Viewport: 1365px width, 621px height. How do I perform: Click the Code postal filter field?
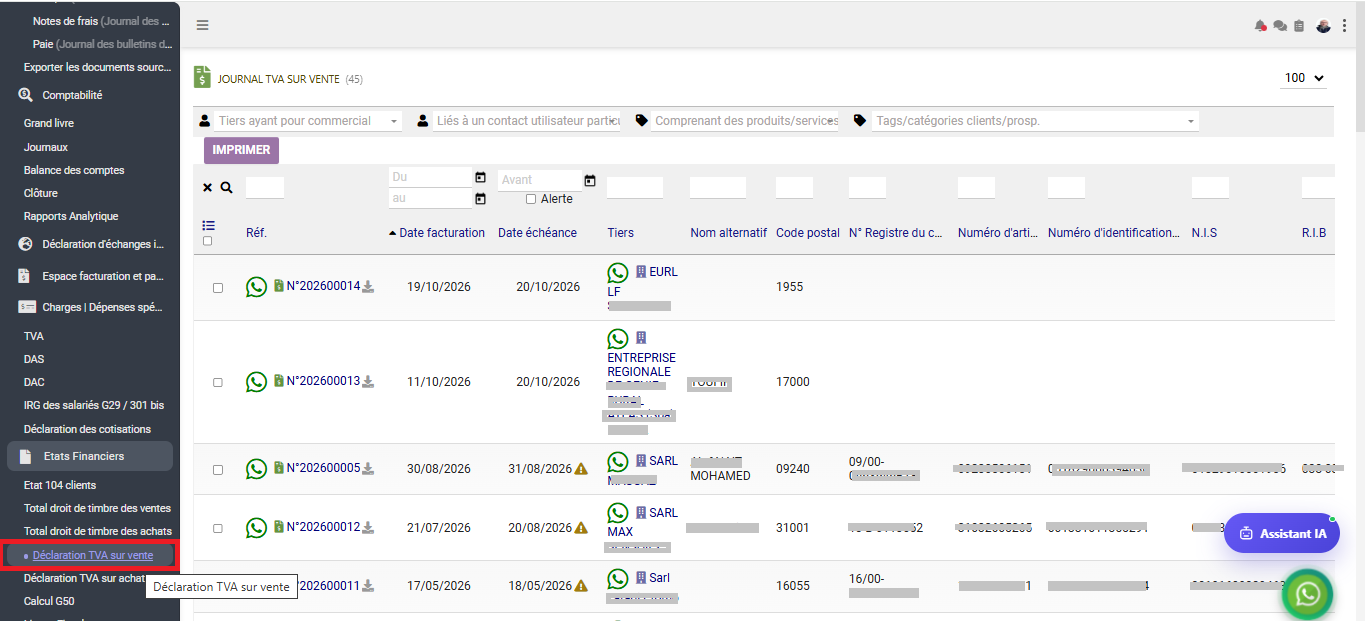click(x=794, y=187)
